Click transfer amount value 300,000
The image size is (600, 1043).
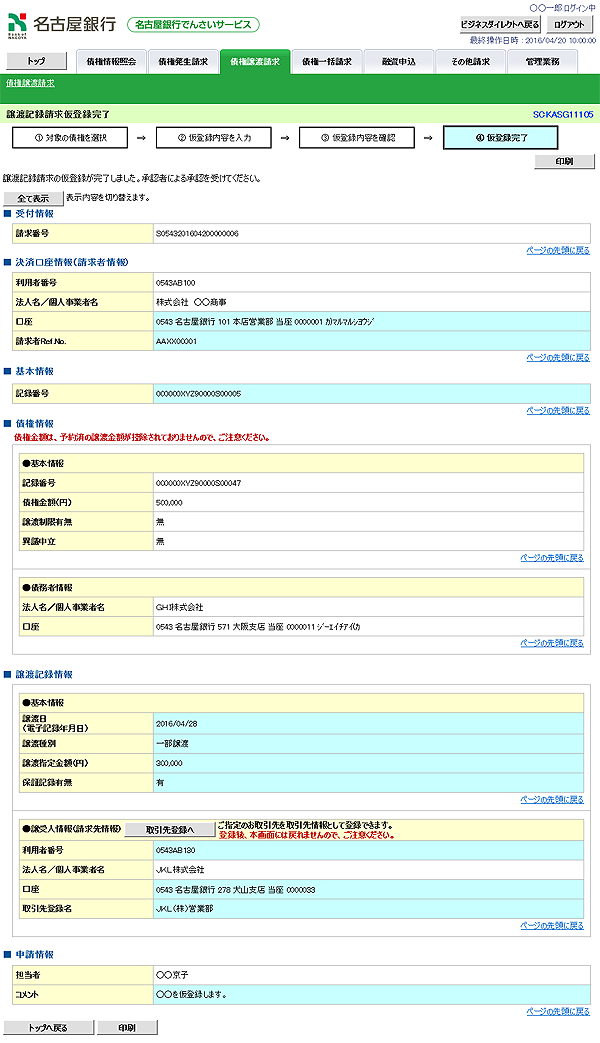coord(169,764)
